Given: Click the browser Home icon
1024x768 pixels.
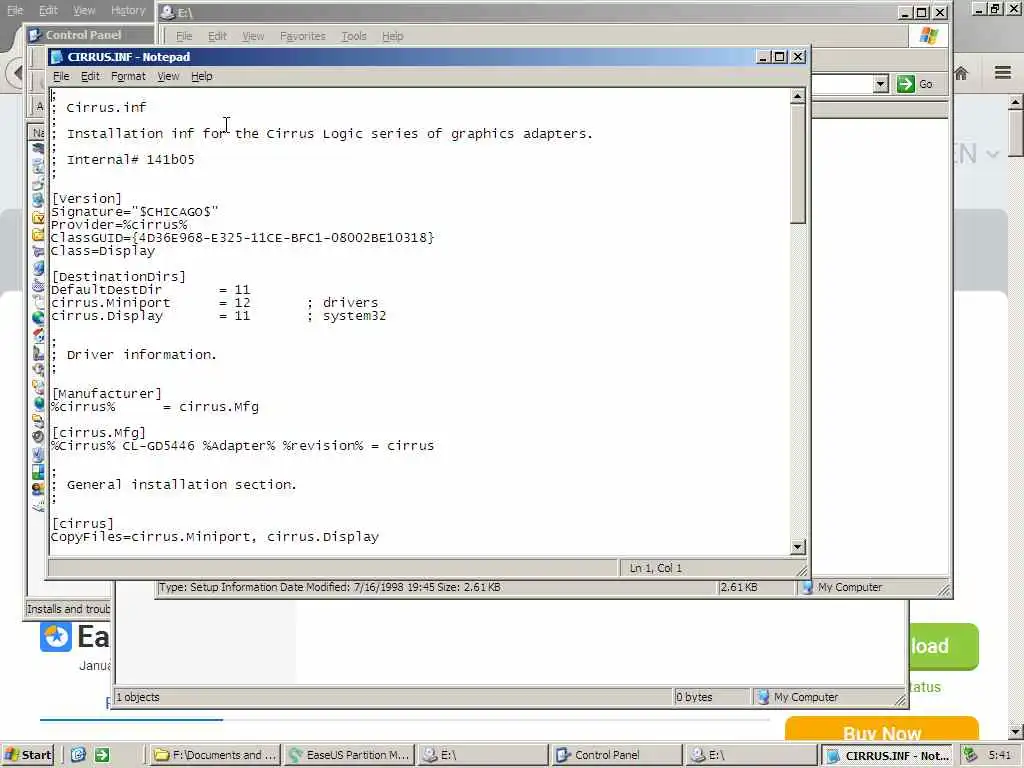Looking at the screenshot, I should (961, 73).
